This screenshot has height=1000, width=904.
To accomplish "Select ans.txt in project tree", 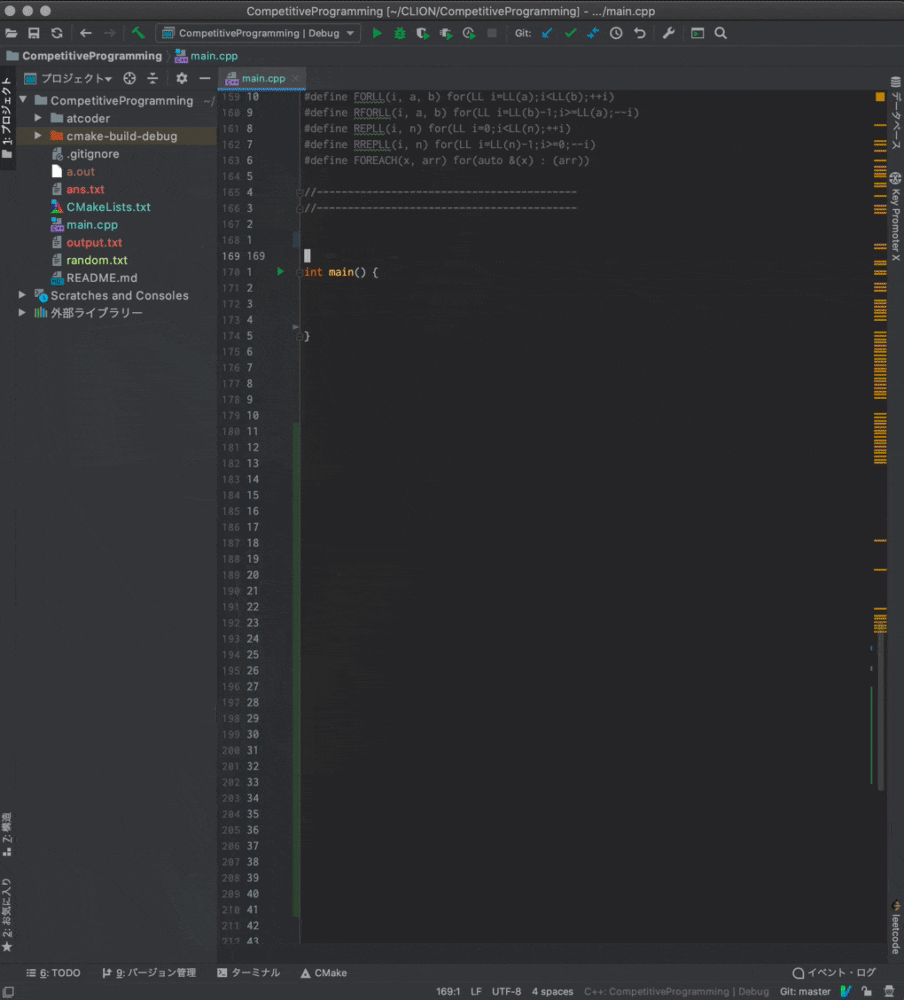I will [x=85, y=189].
